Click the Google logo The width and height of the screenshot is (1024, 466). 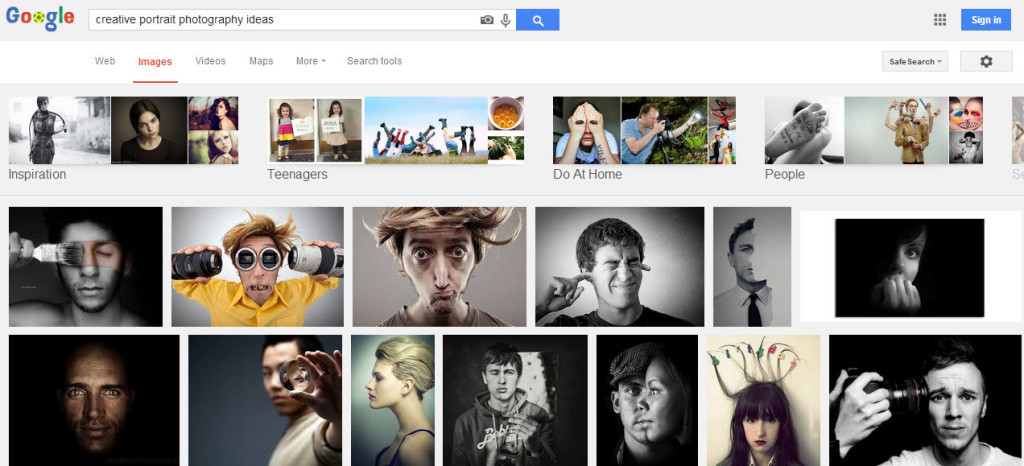(40, 19)
